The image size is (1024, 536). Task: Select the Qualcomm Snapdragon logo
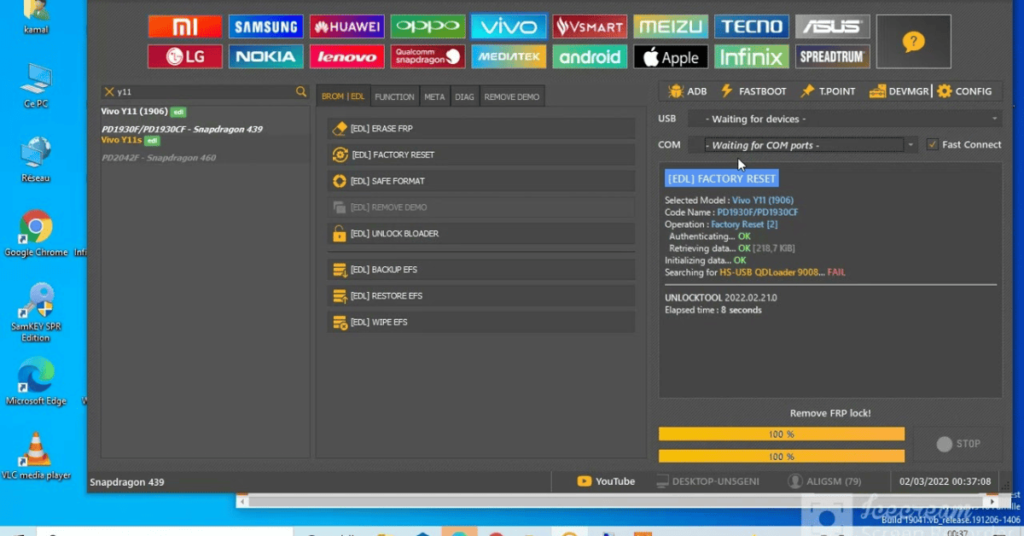428,57
